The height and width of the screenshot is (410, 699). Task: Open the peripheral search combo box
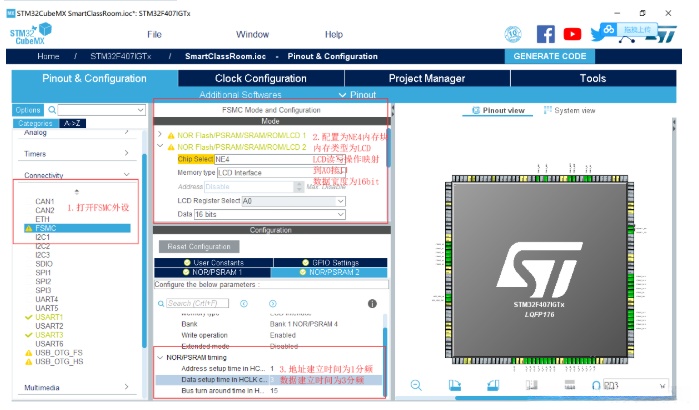pos(102,110)
